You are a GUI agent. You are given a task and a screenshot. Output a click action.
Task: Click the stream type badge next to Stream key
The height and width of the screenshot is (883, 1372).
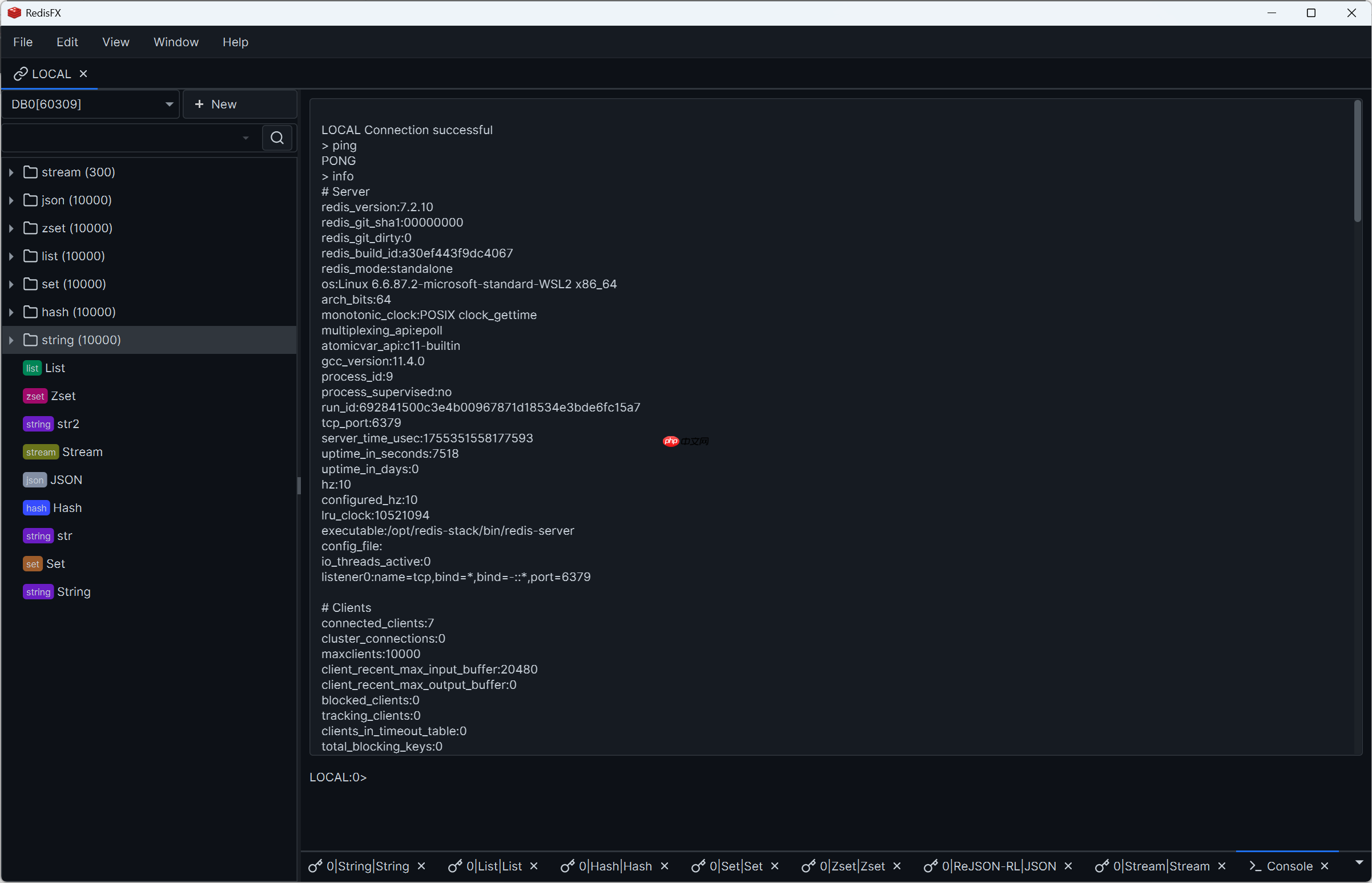(x=40, y=452)
